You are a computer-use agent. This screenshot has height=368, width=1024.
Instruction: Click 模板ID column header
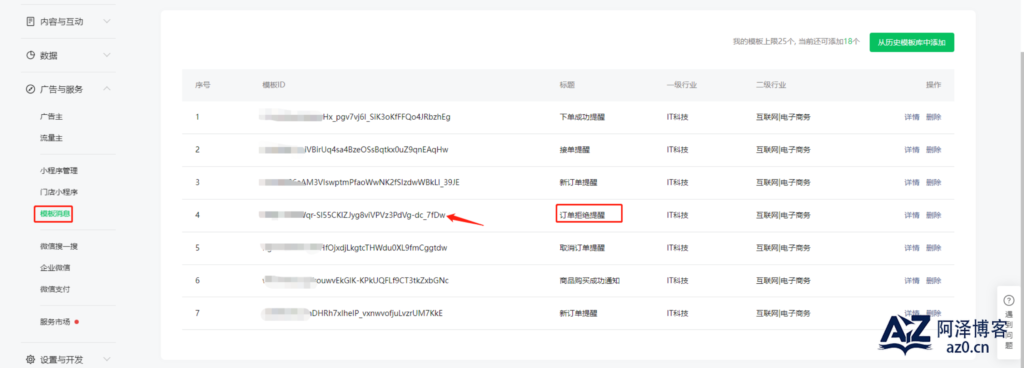click(x=274, y=85)
